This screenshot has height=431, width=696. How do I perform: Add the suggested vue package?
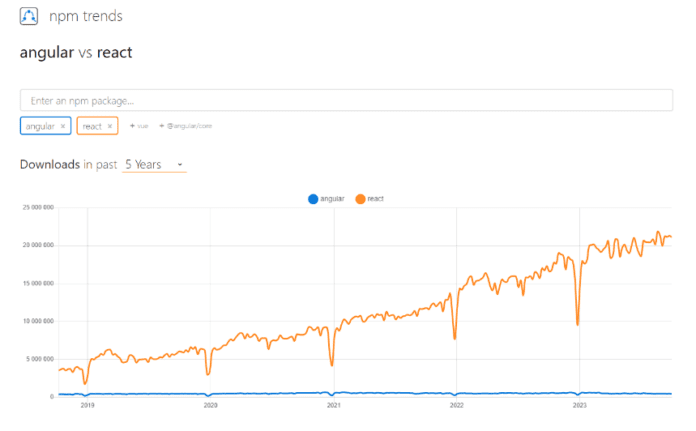coord(138,126)
